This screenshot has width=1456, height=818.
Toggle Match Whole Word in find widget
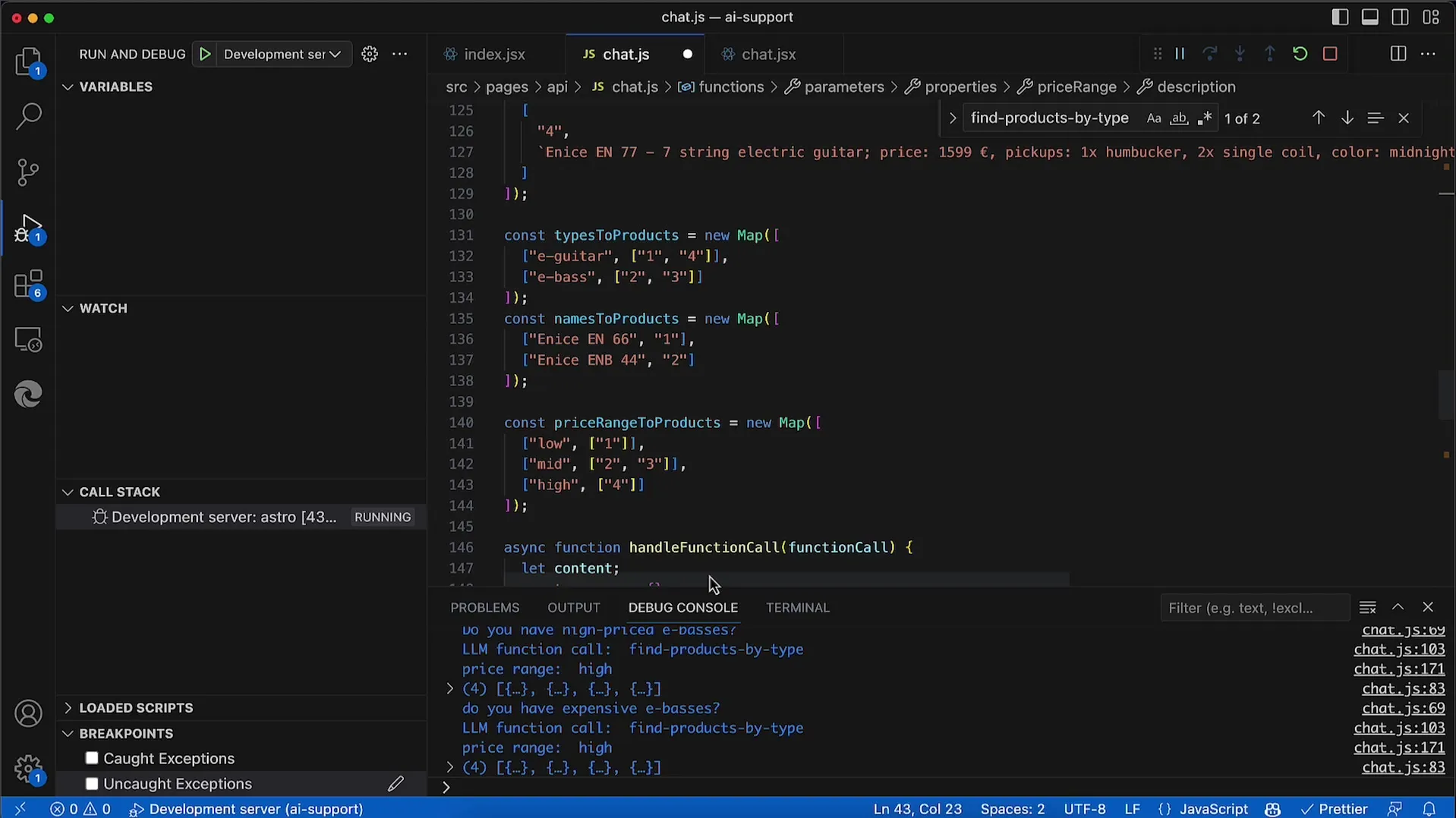coord(1179,118)
